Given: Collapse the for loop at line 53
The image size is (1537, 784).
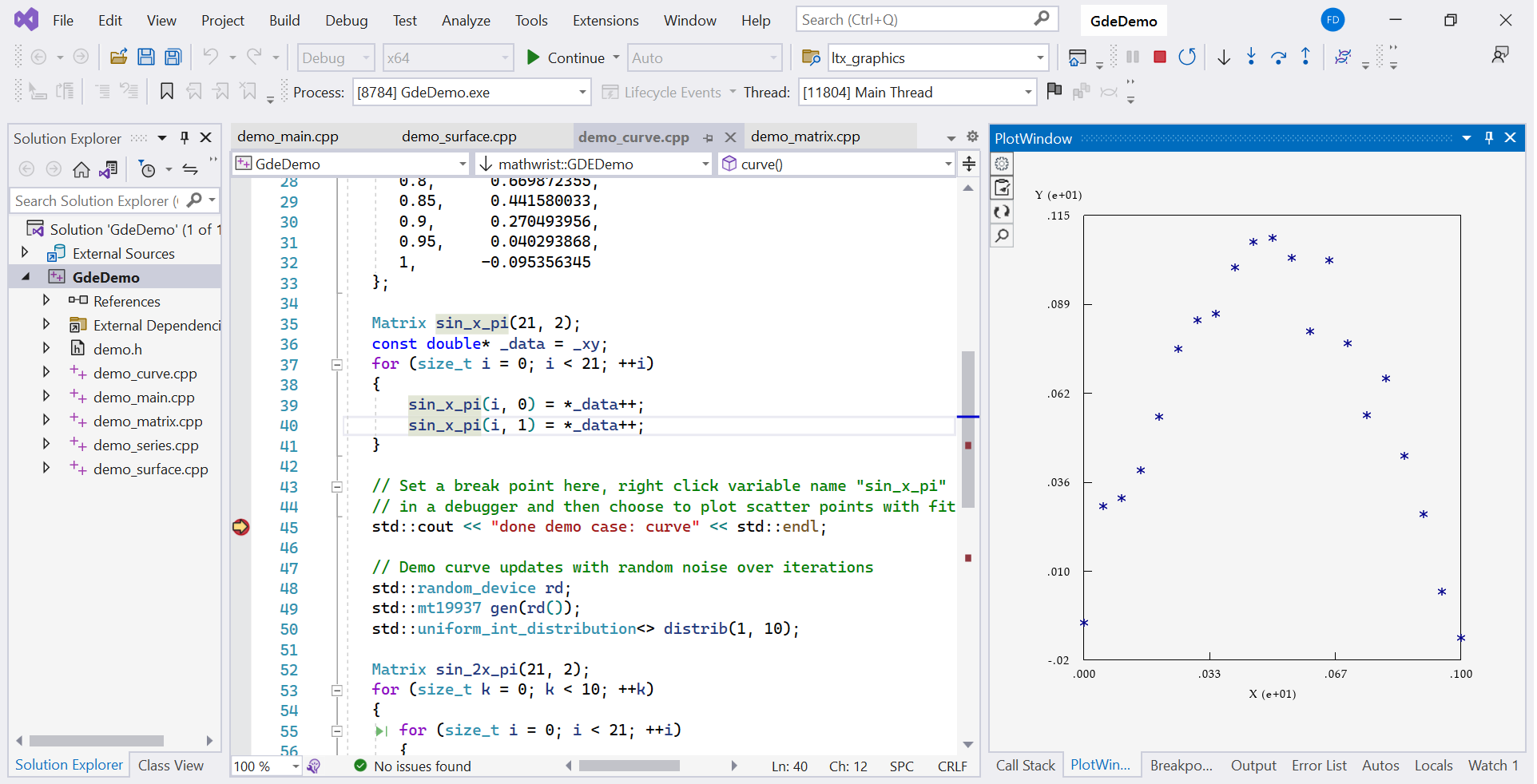Looking at the screenshot, I should (x=337, y=690).
